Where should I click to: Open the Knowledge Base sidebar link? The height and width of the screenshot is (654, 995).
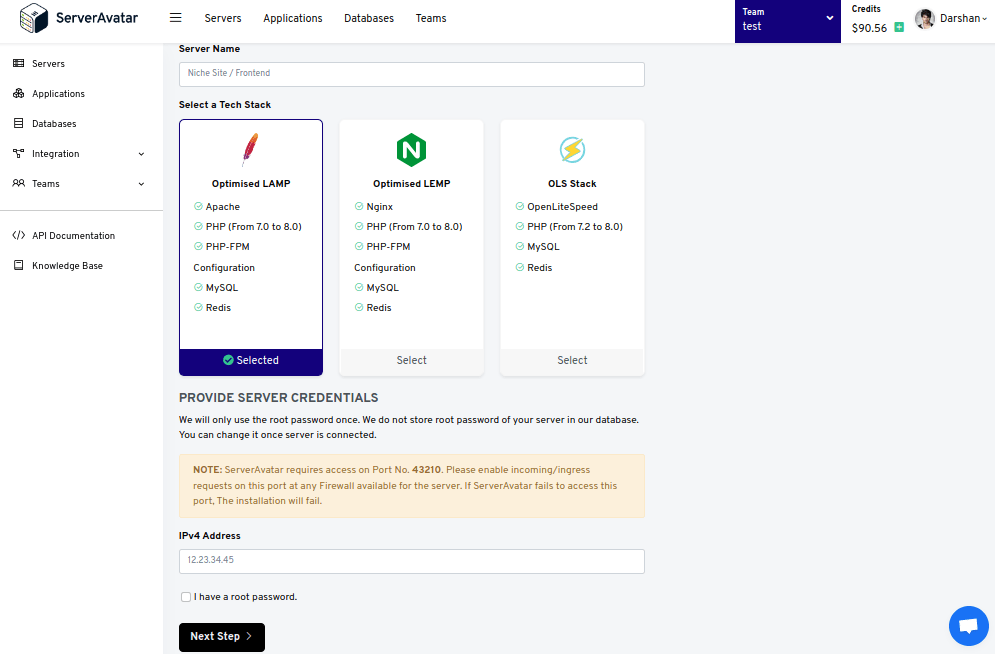67,266
